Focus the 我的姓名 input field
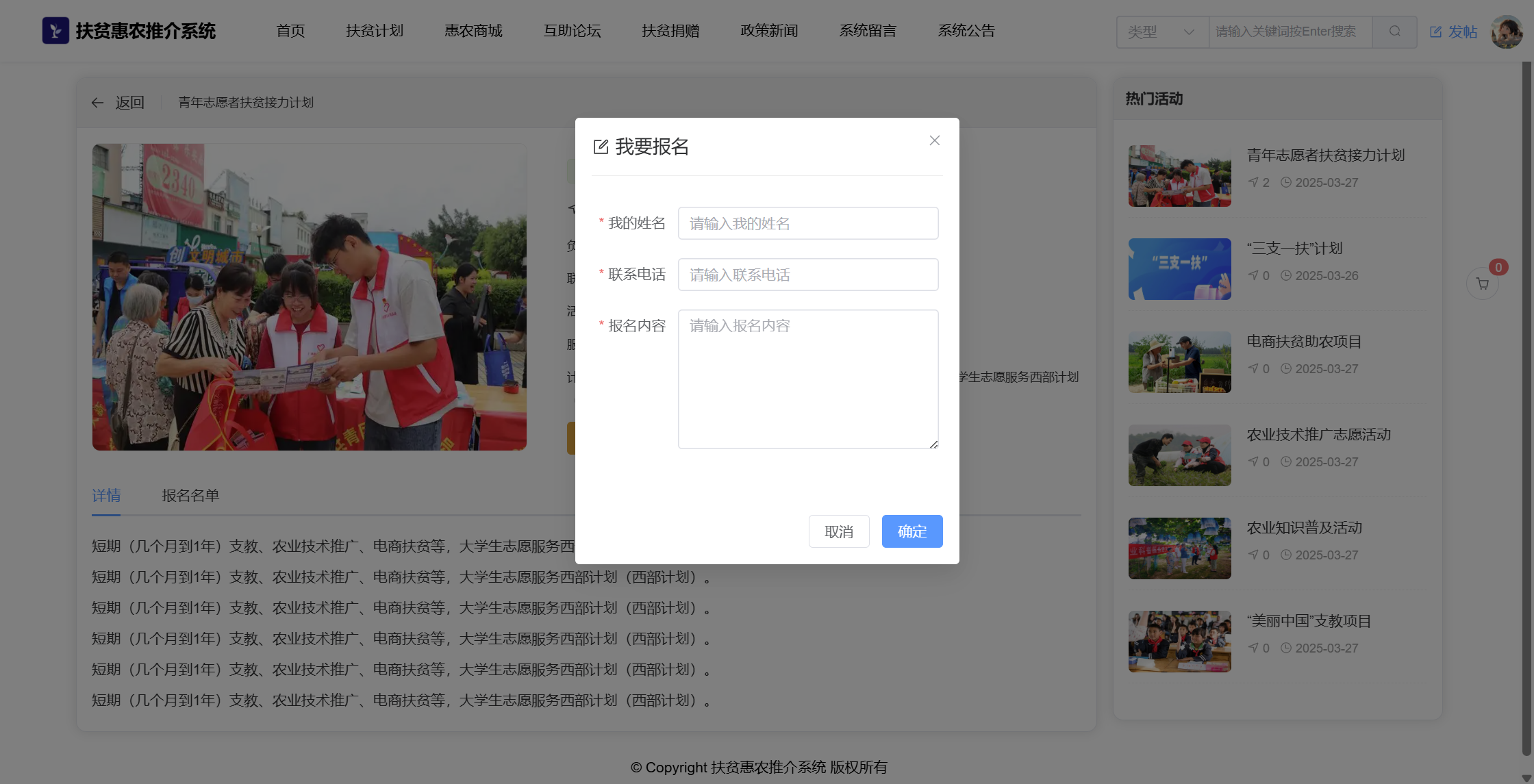Screen dimensions: 1534x784 (807, 224)
